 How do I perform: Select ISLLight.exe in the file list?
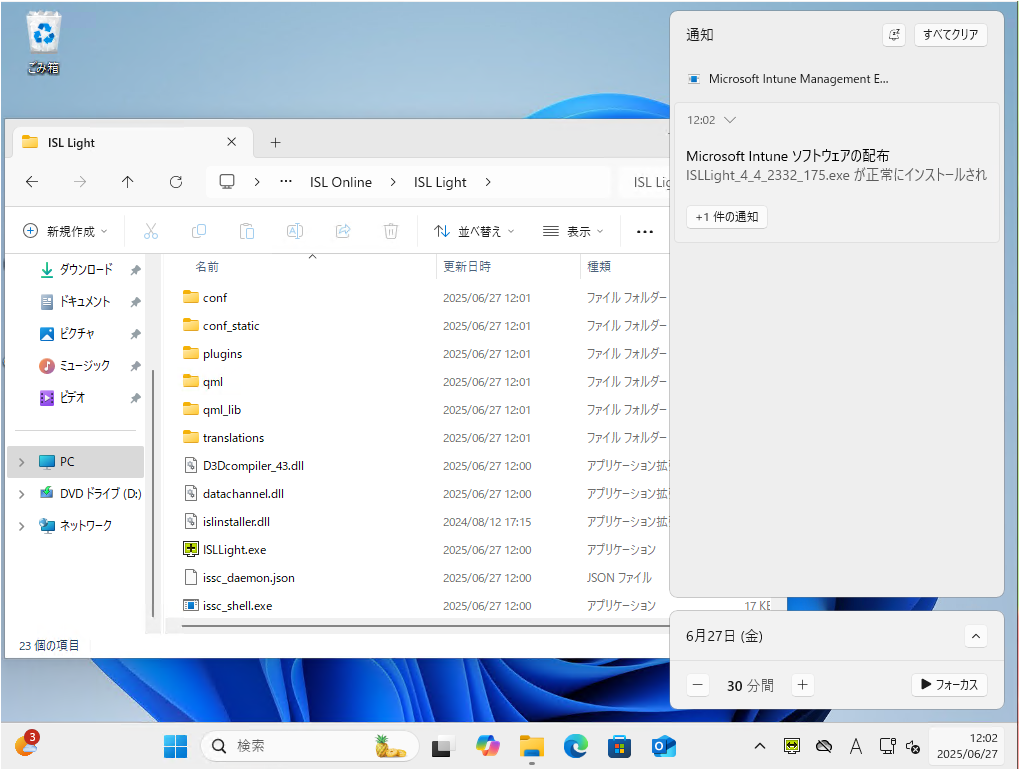[425, 550]
